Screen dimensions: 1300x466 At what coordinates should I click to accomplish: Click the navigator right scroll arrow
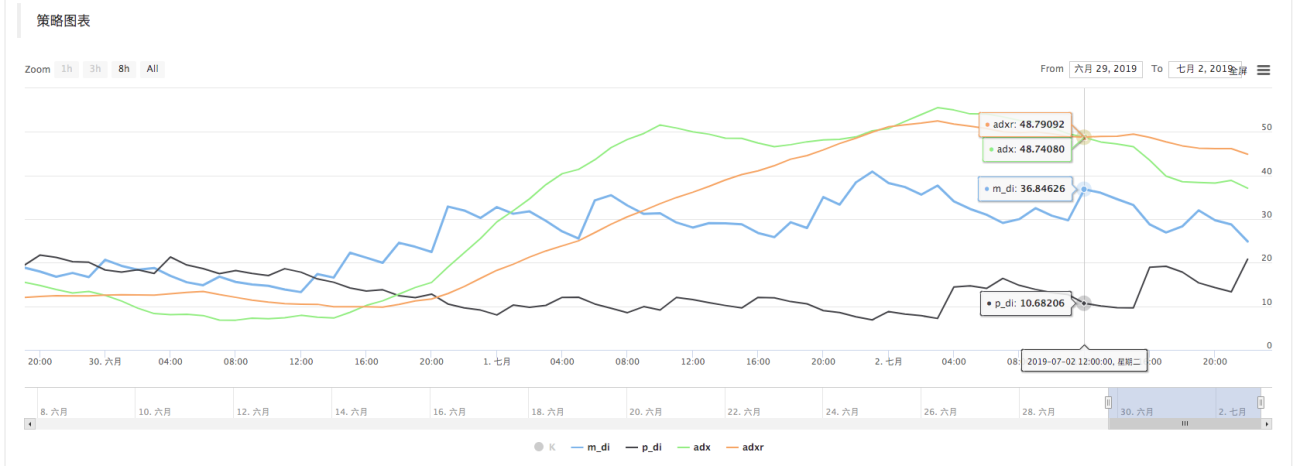[x=1267, y=424]
